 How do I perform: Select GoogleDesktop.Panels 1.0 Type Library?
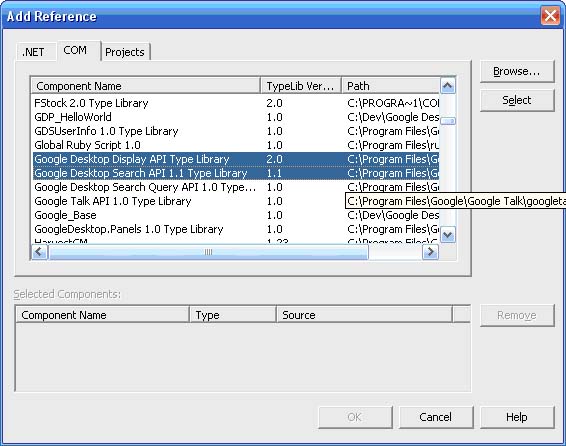point(236,229)
